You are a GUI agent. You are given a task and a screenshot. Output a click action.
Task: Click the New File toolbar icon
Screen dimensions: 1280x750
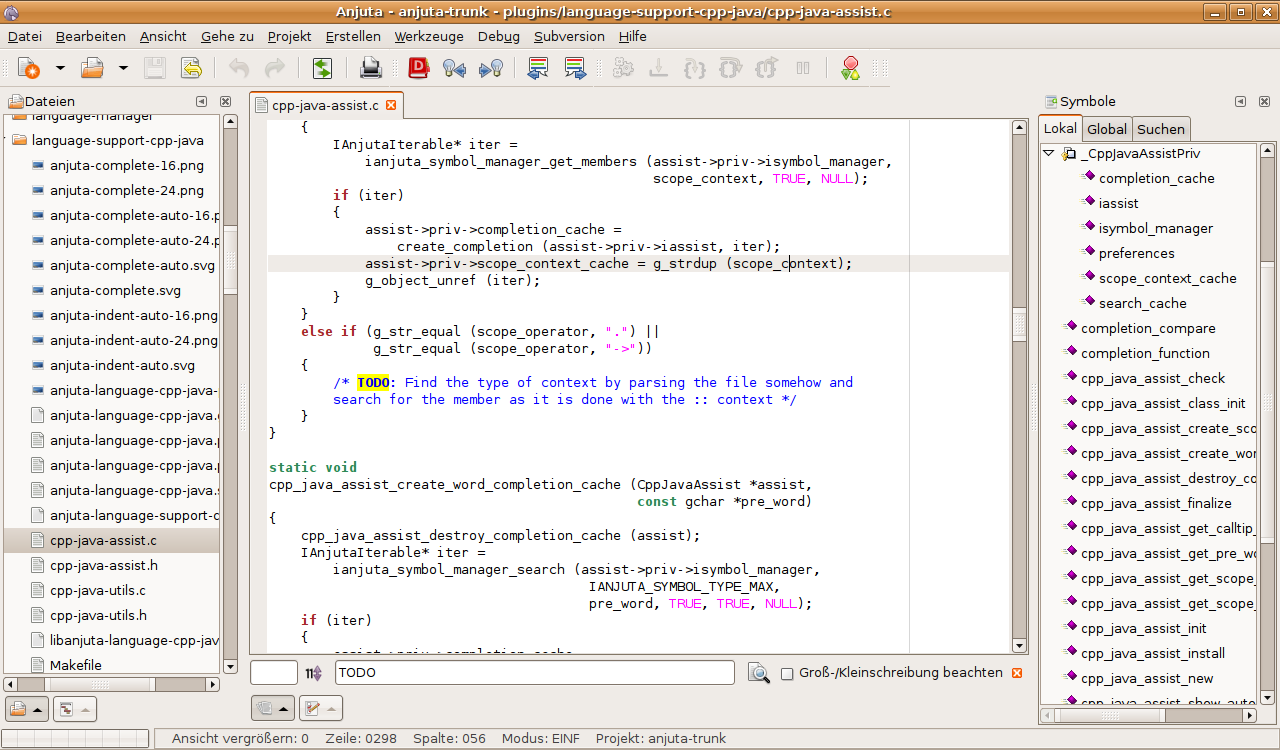tap(29, 68)
